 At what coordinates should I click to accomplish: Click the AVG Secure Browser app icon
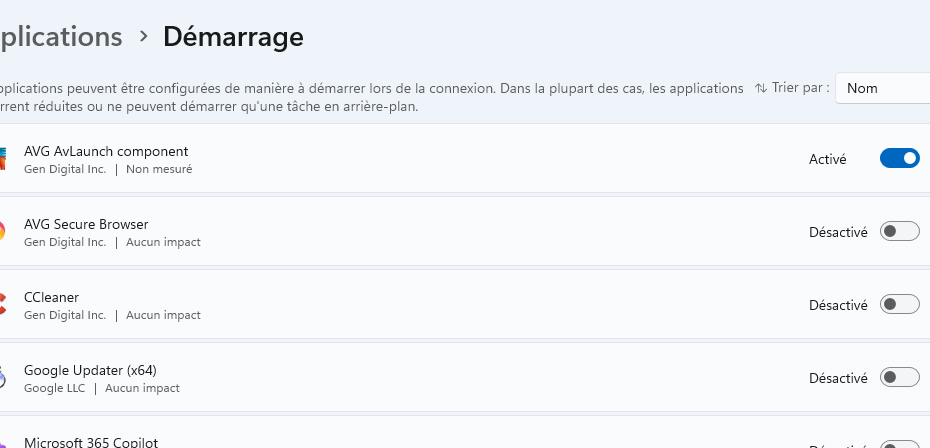(3, 232)
